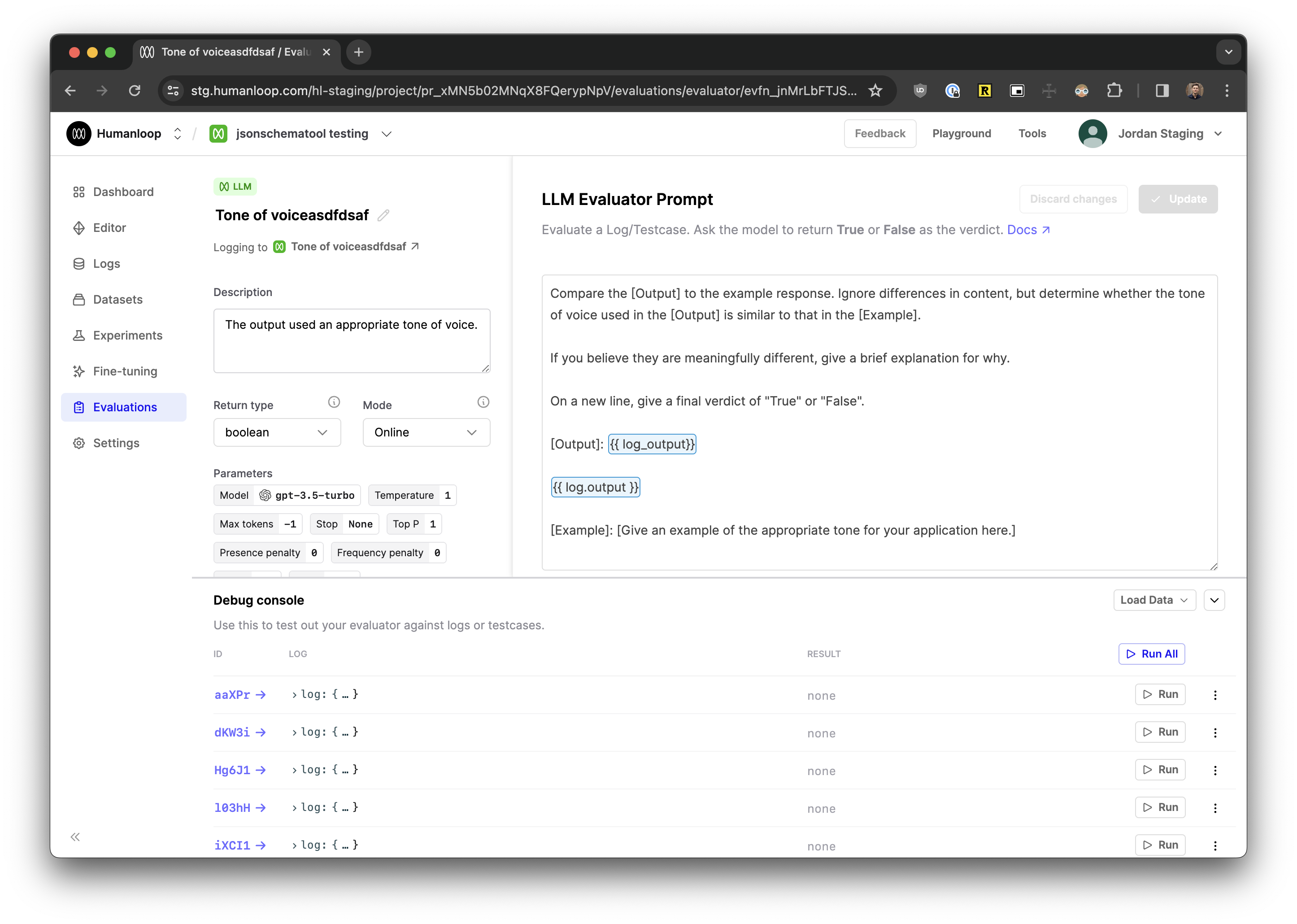Open row options for dKW3i log

(x=1215, y=732)
